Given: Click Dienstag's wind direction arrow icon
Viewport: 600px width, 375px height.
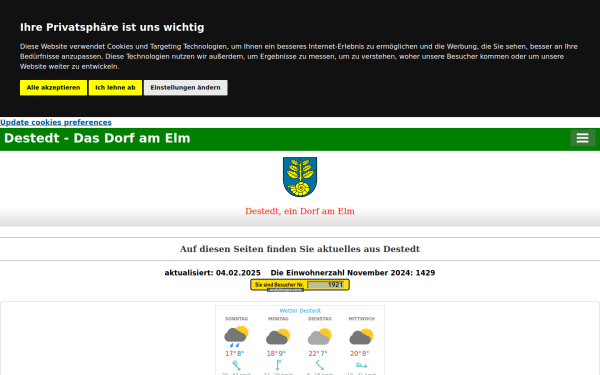Looking at the screenshot, I should [x=320, y=365].
